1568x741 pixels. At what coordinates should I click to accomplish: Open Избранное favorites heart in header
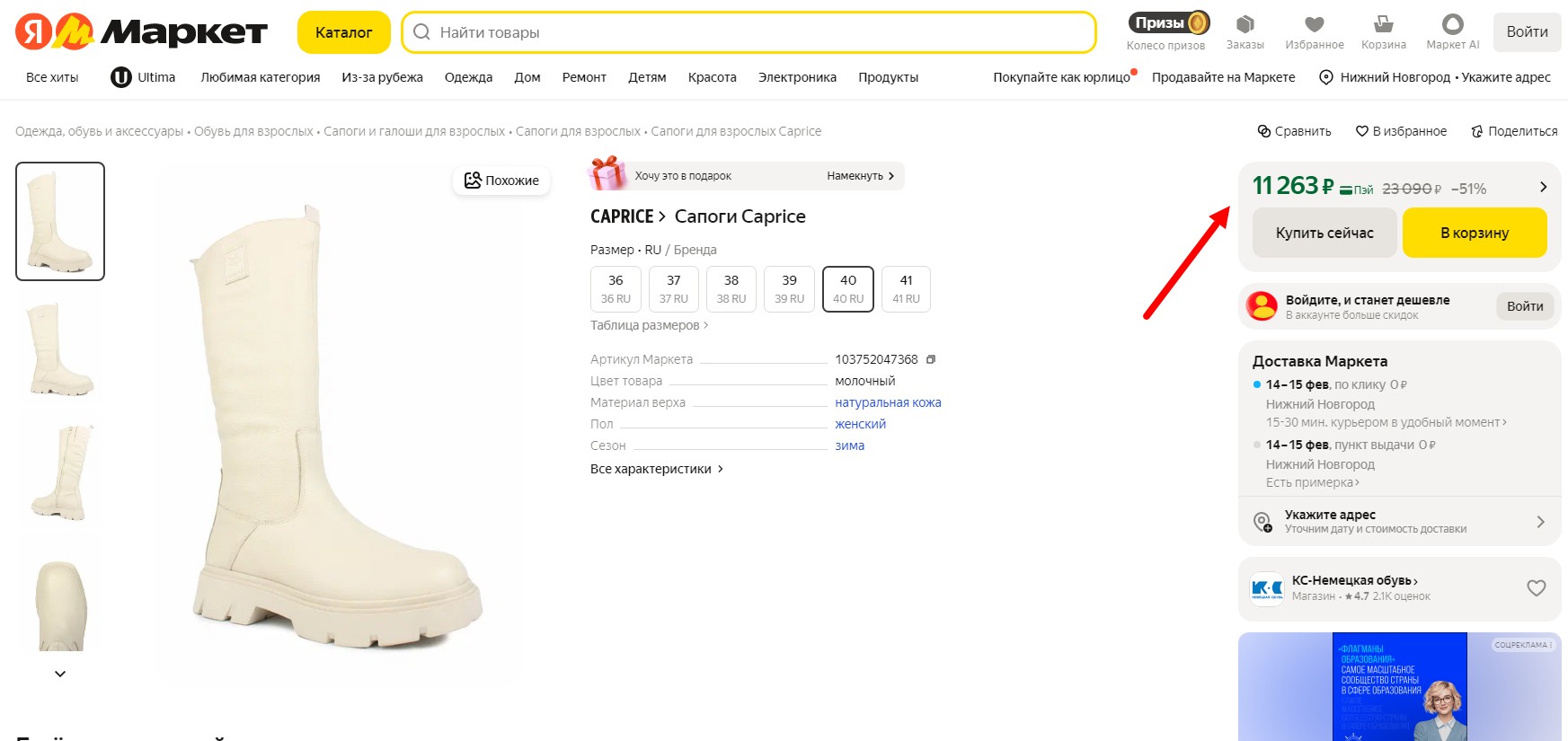coord(1314,31)
